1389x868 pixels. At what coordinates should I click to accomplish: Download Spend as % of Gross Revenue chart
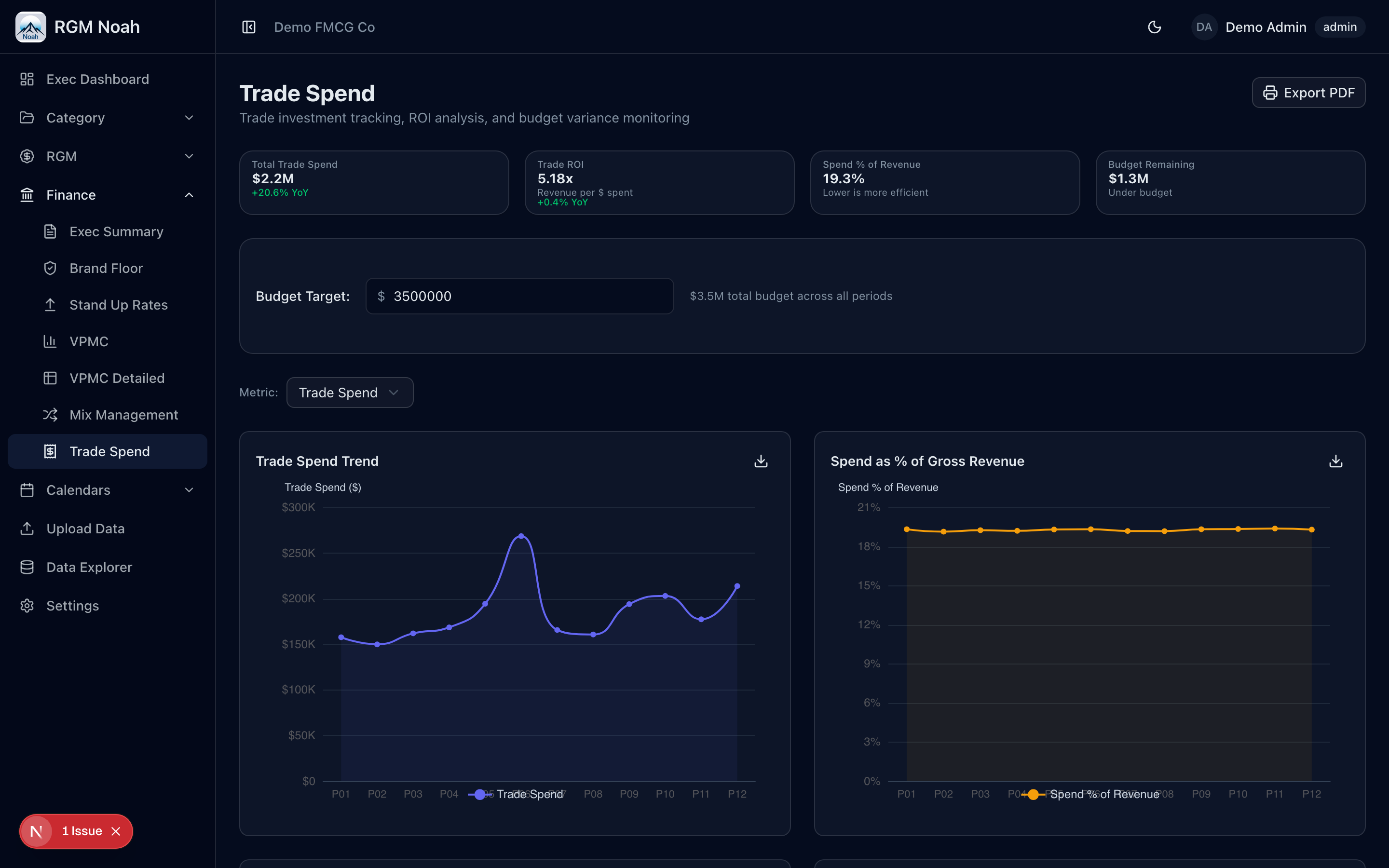[x=1335, y=461]
